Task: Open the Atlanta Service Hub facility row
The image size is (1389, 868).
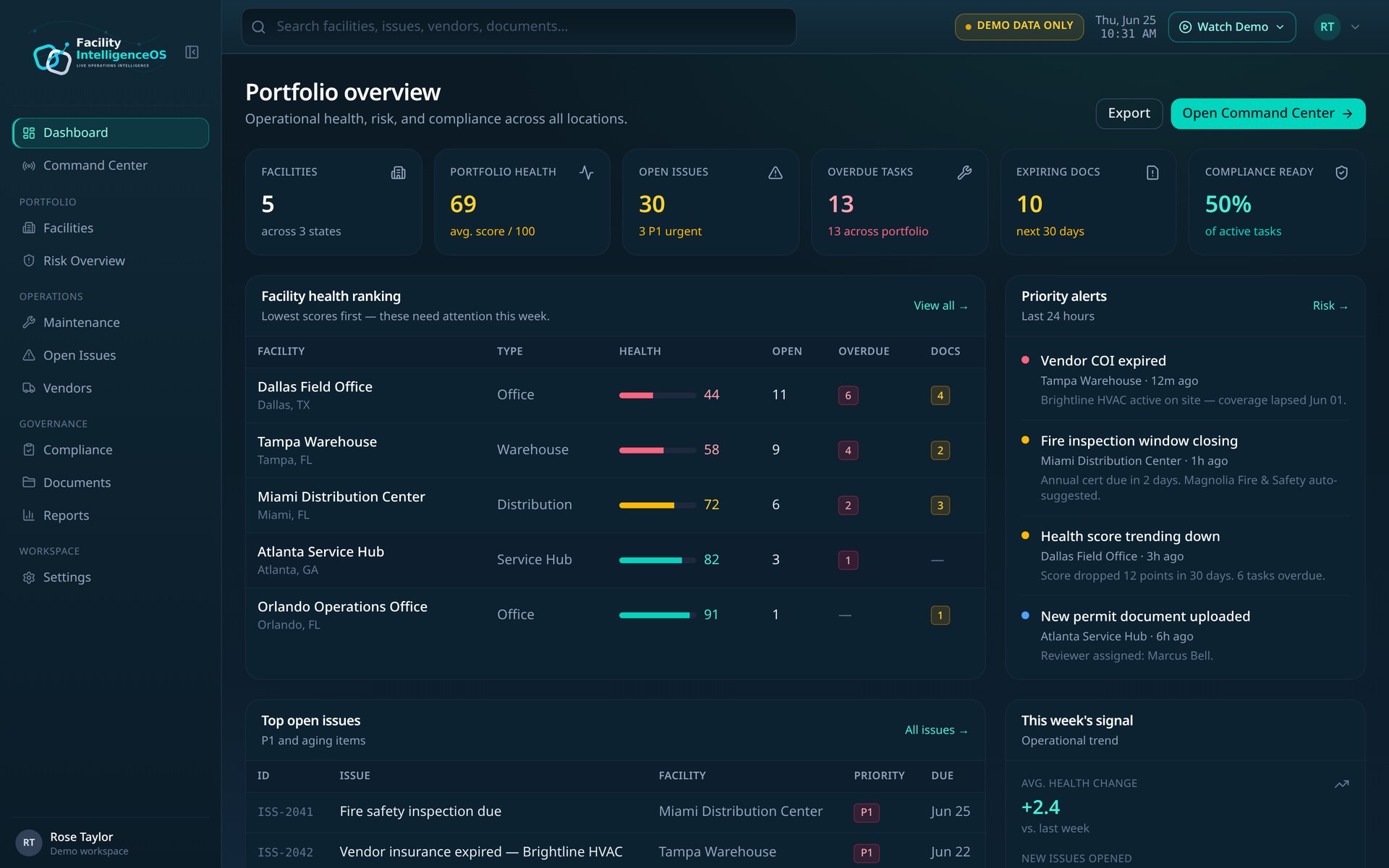Action: coord(615,560)
